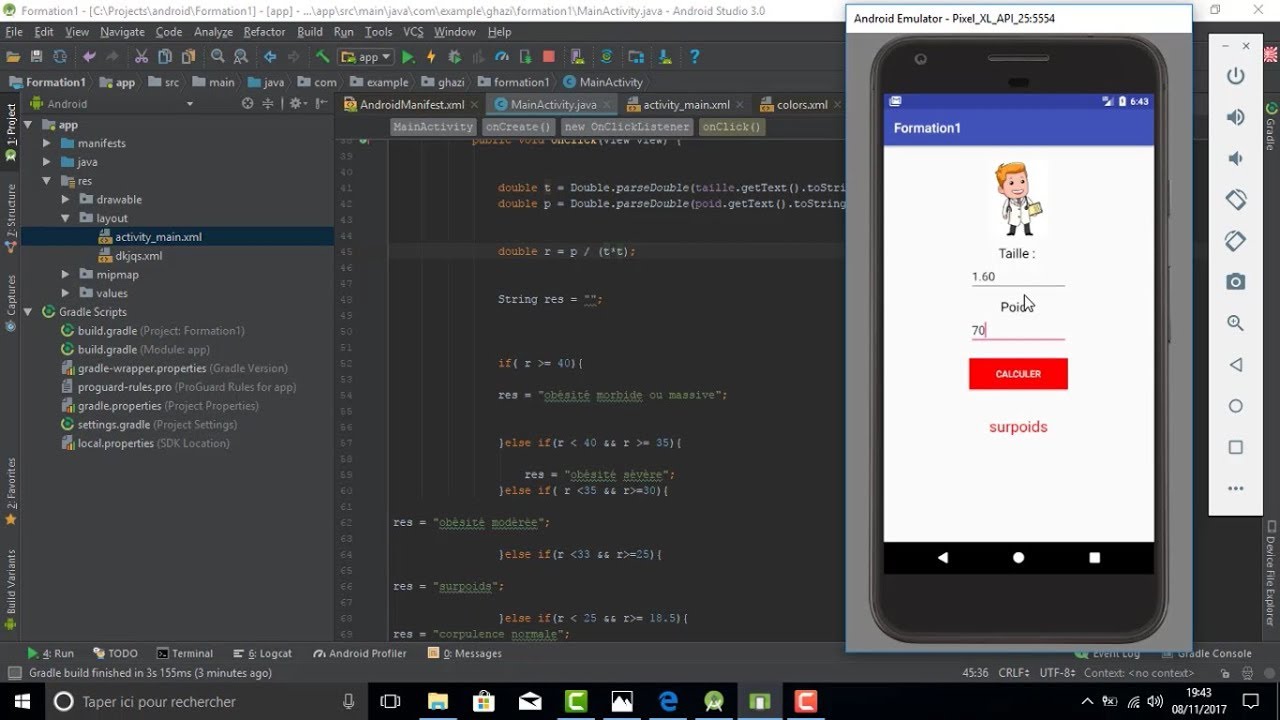The height and width of the screenshot is (720, 1280).
Task: Click the emulator Volume Up icon
Action: (x=1236, y=117)
